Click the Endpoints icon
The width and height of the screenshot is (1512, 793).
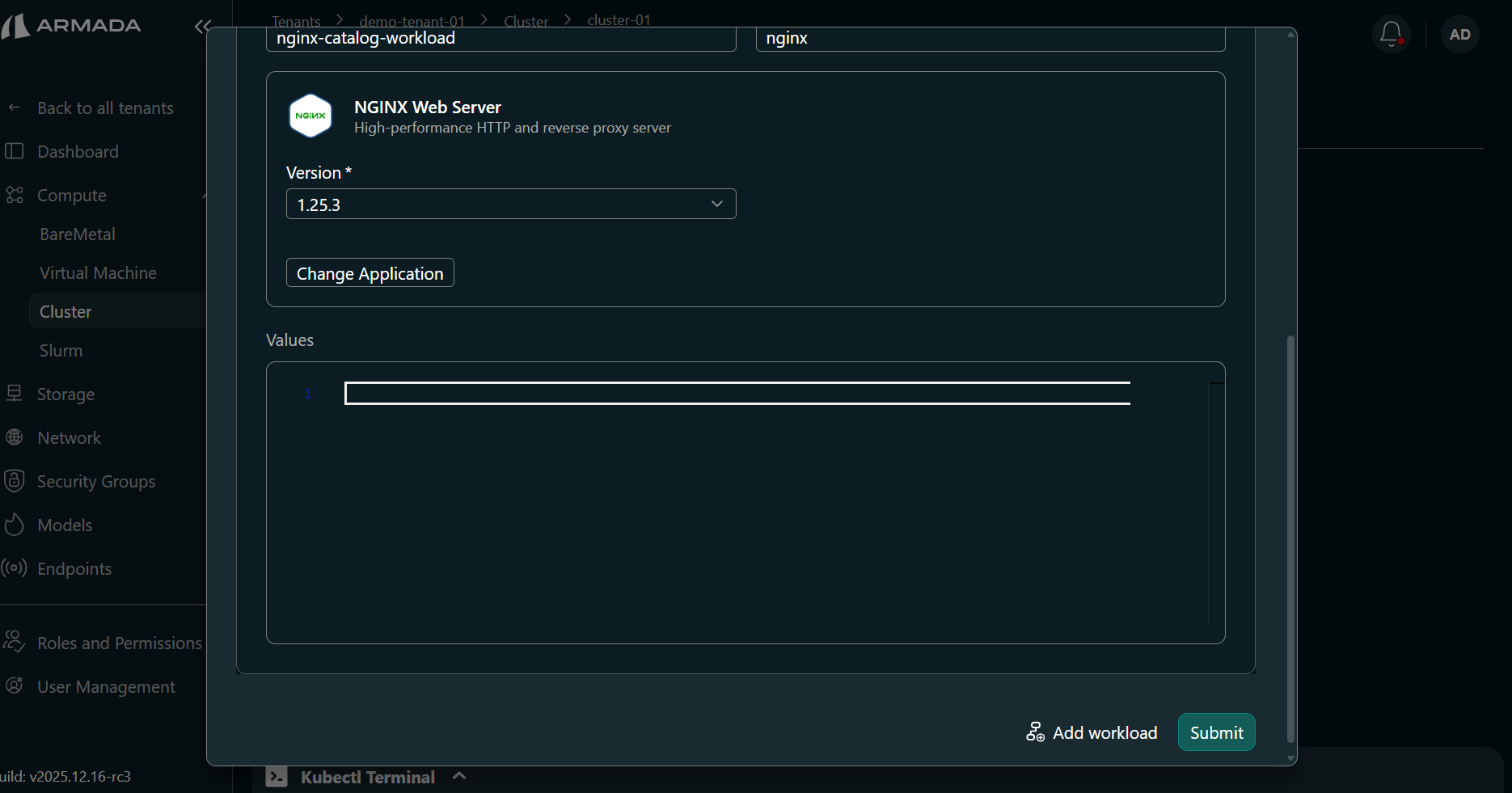(15, 568)
